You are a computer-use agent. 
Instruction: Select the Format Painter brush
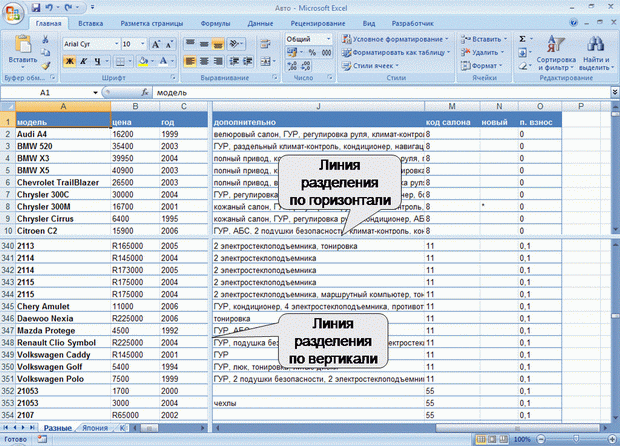[45, 66]
